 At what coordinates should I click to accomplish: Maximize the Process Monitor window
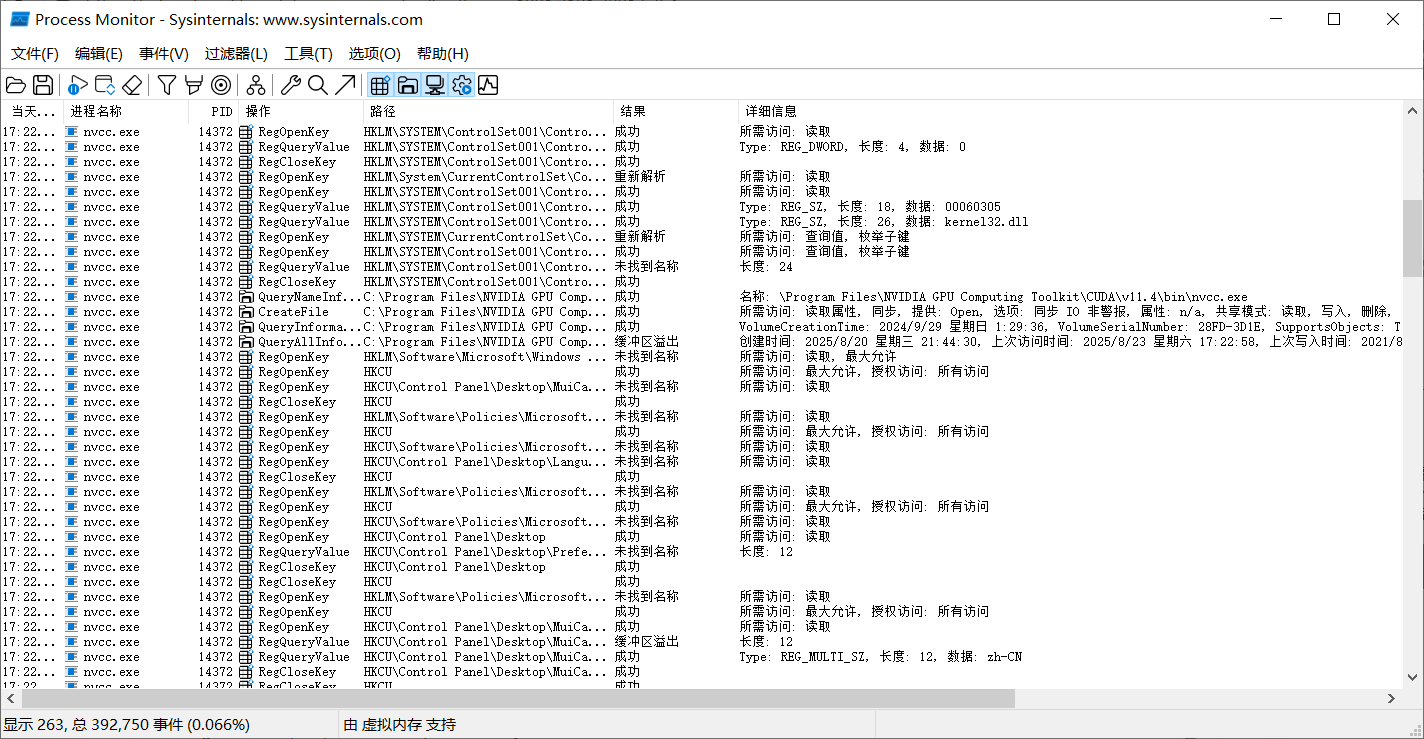1333,19
